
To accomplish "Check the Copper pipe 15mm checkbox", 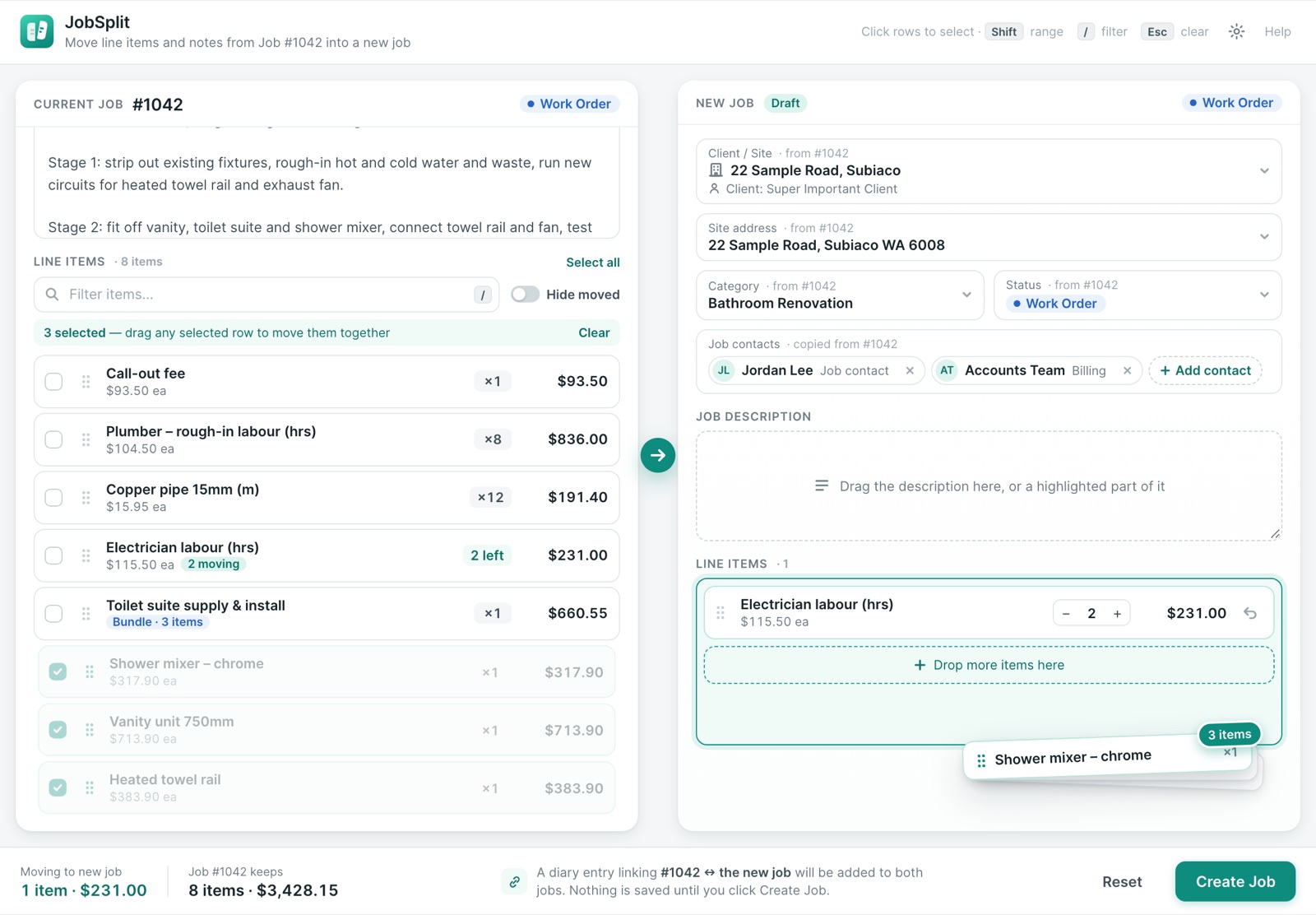I will (53, 498).
